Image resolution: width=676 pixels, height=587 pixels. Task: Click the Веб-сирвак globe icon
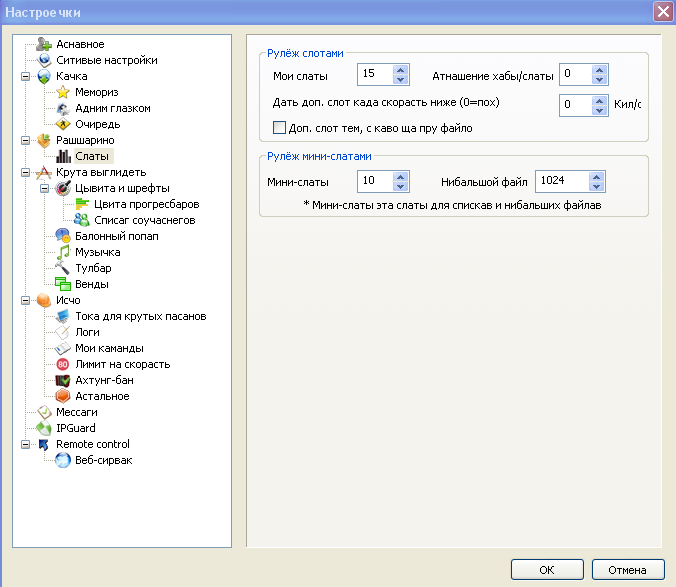click(62, 460)
